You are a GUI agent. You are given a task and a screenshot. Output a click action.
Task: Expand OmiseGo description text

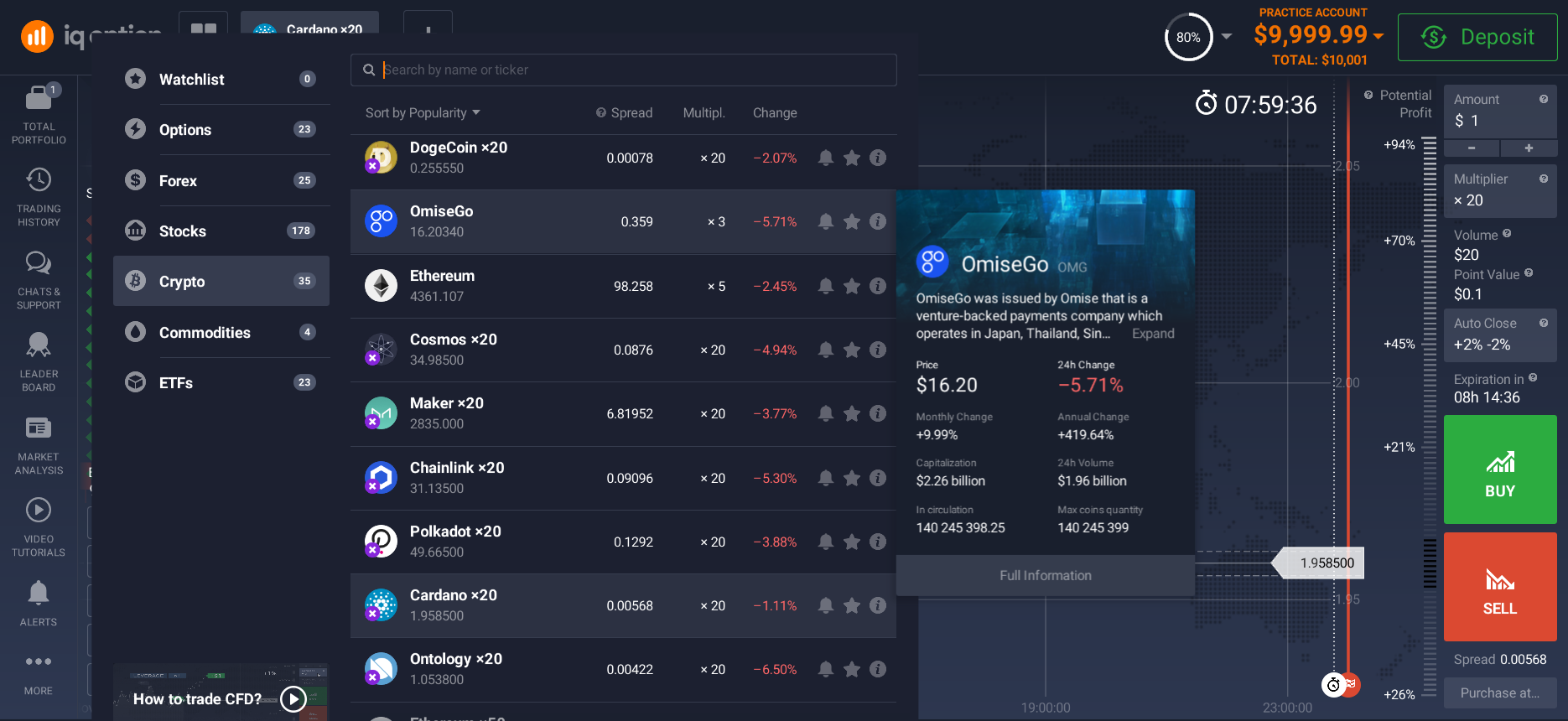click(1153, 334)
